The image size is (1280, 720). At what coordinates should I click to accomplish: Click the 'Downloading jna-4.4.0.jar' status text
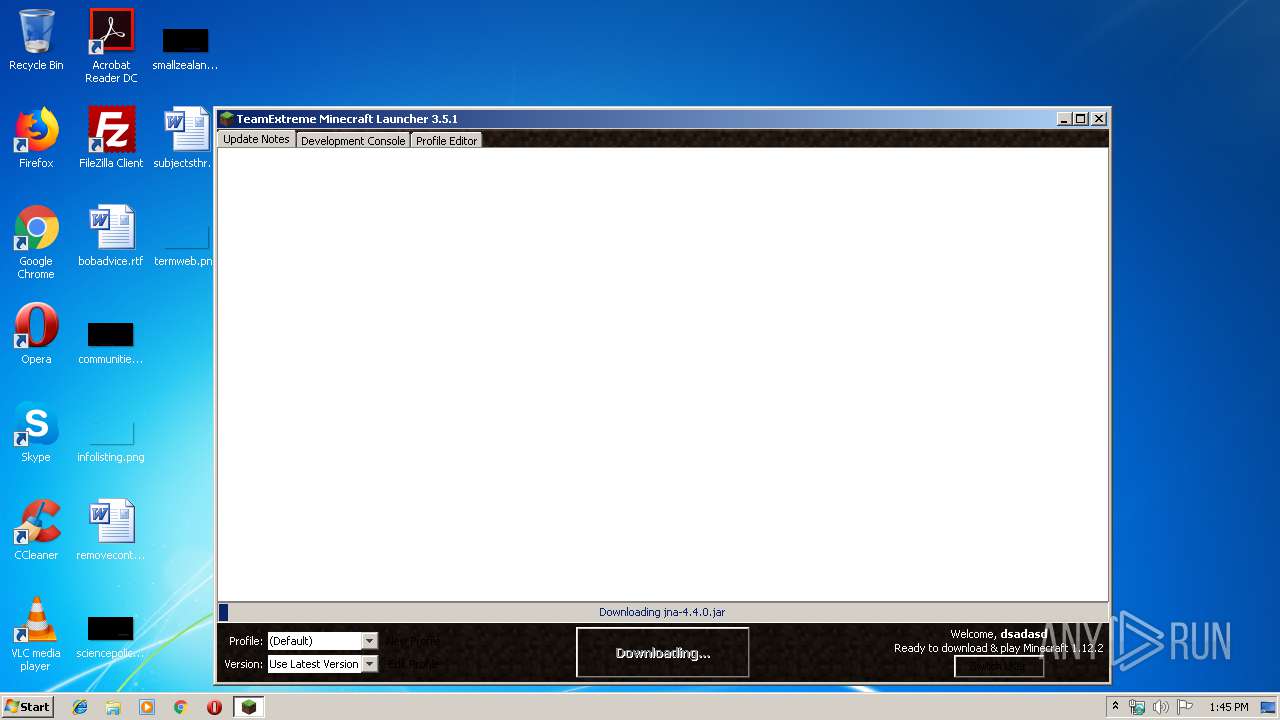coord(662,612)
